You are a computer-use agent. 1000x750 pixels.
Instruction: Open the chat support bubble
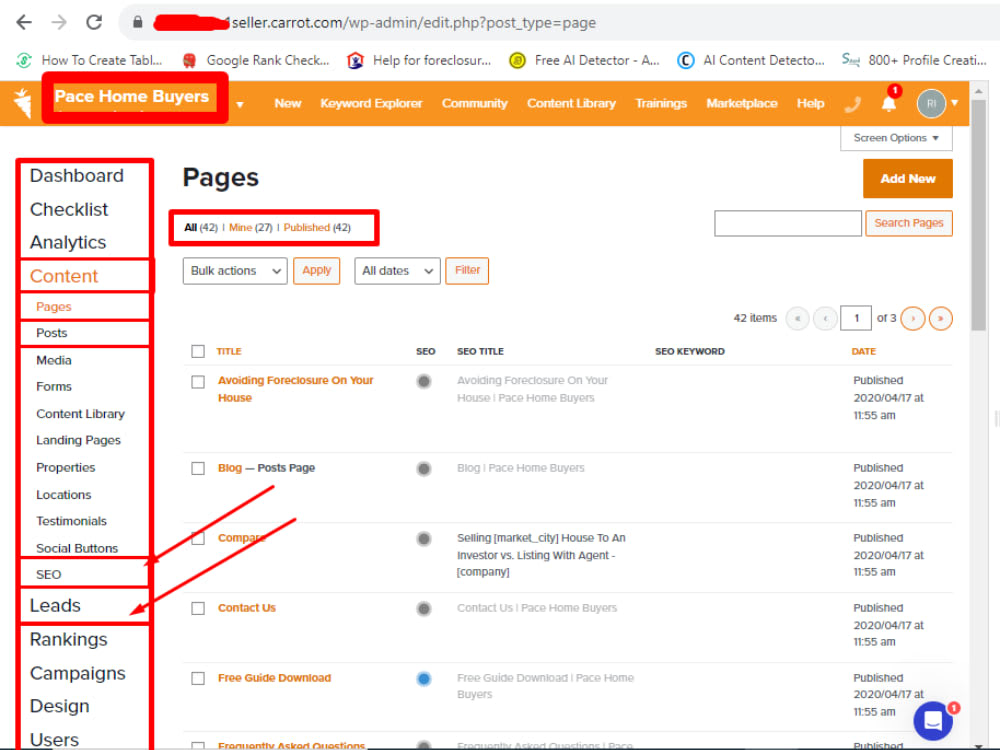(x=933, y=721)
